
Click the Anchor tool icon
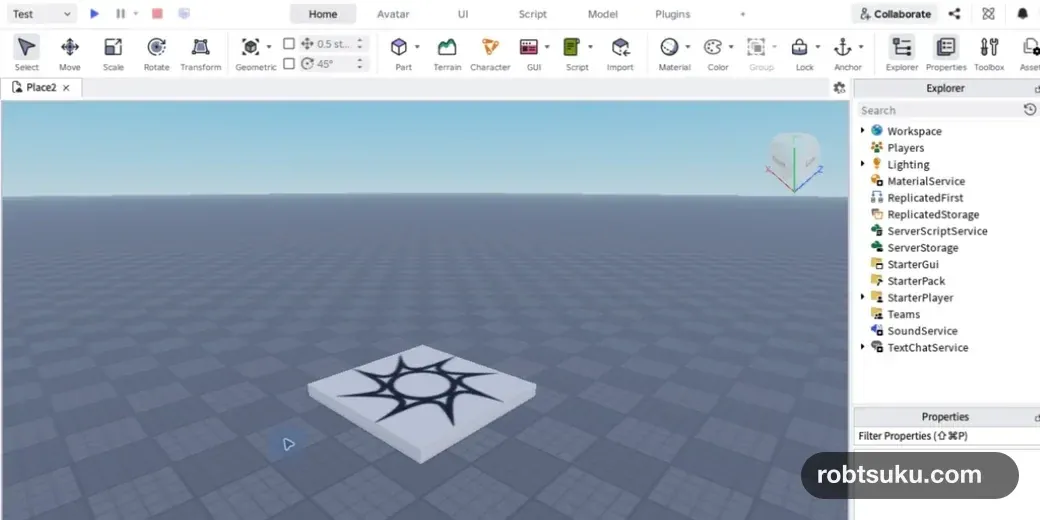pos(842,47)
